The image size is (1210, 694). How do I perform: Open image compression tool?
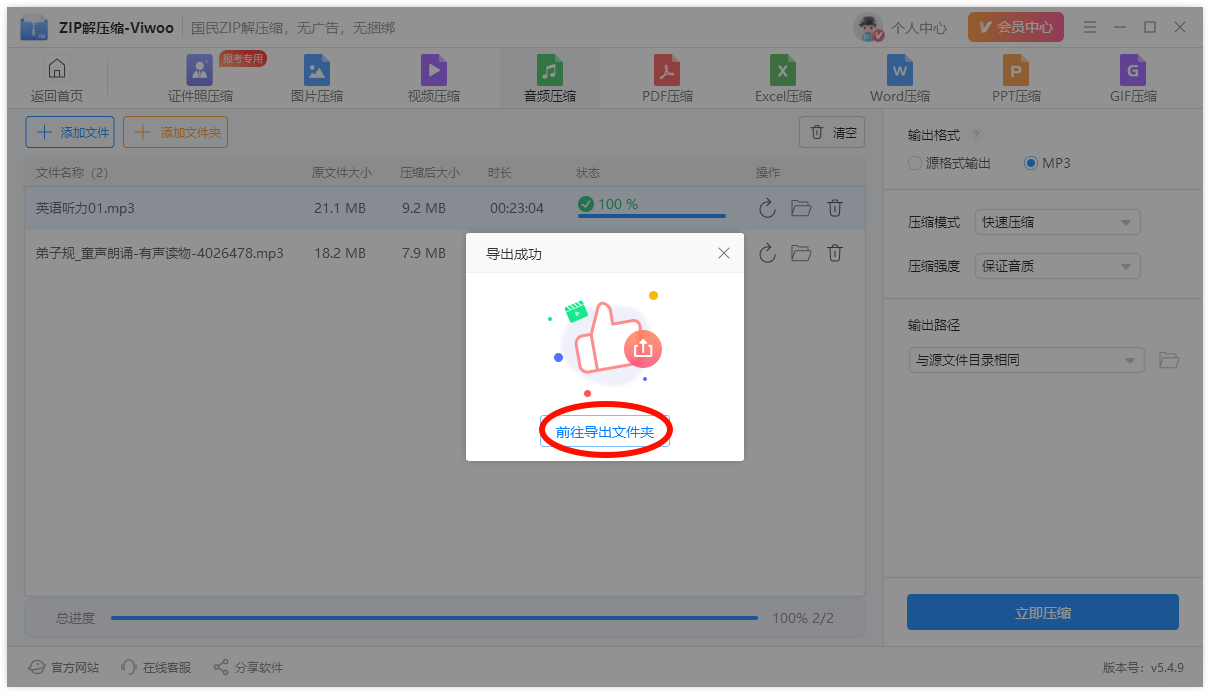tap(317, 80)
